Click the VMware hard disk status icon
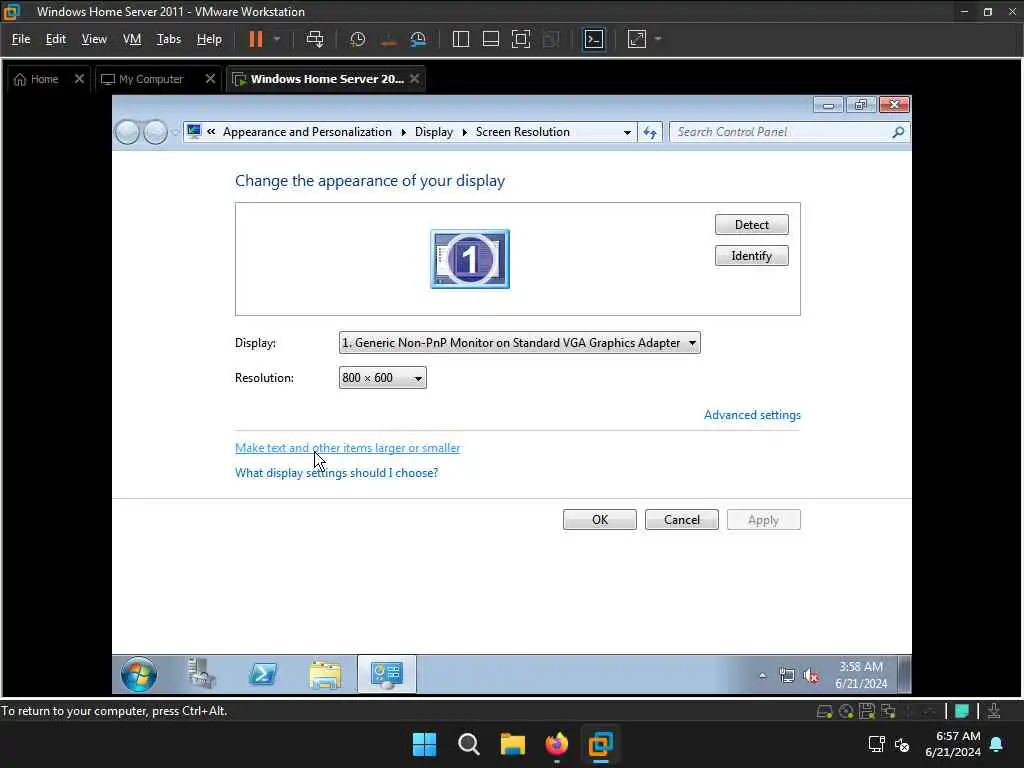 824,711
